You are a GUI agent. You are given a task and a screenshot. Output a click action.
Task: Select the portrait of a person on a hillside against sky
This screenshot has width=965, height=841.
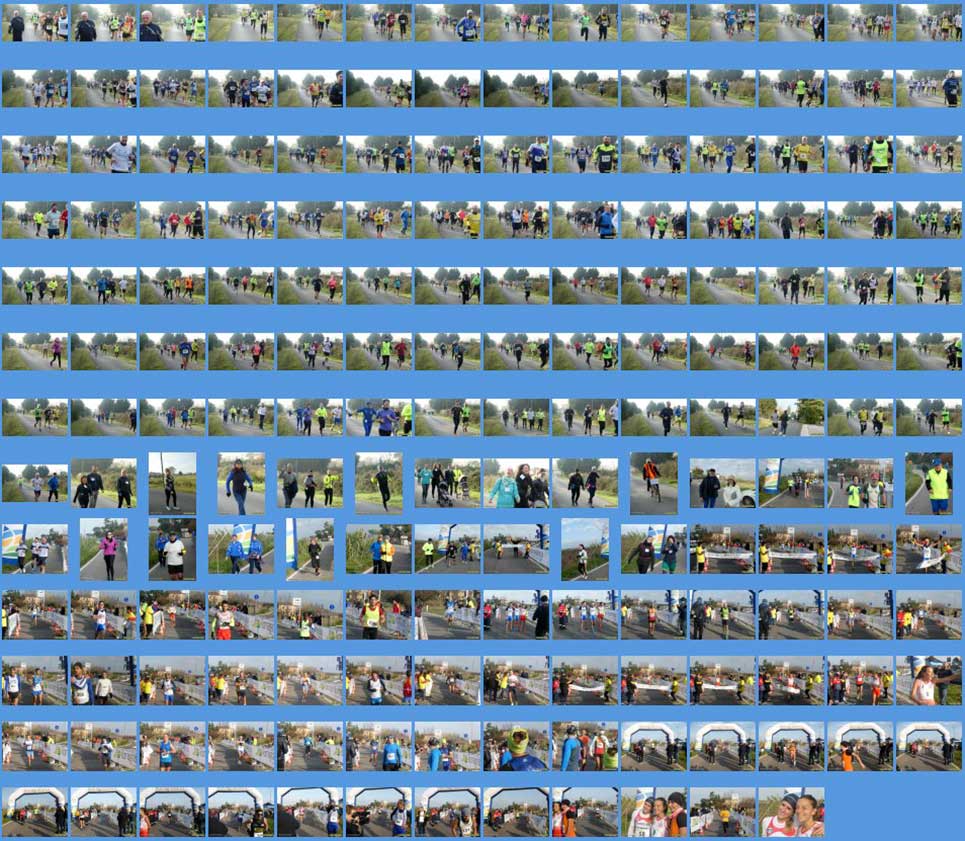585,549
